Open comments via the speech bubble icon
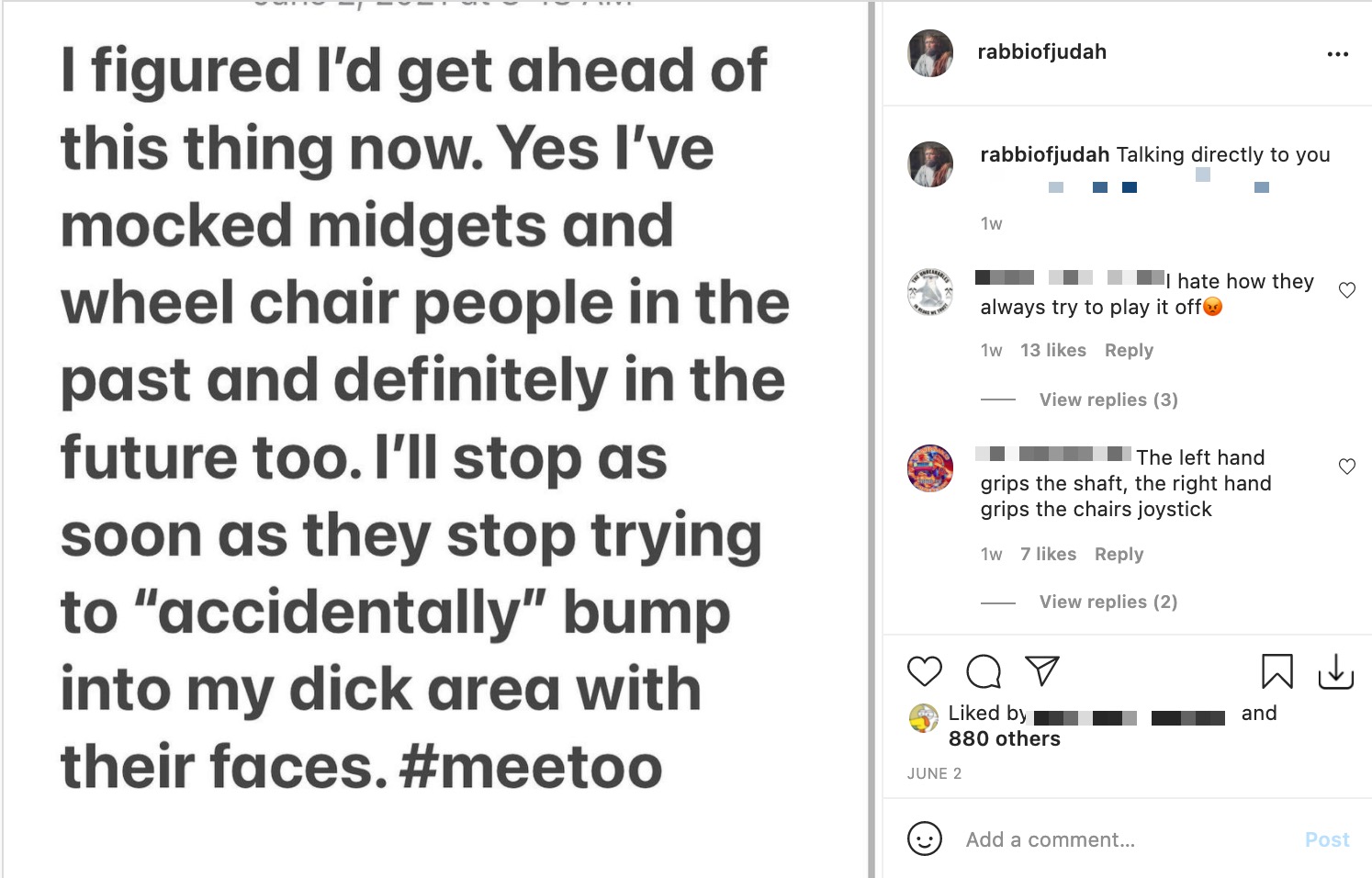This screenshot has width=1372, height=878. coord(984,671)
